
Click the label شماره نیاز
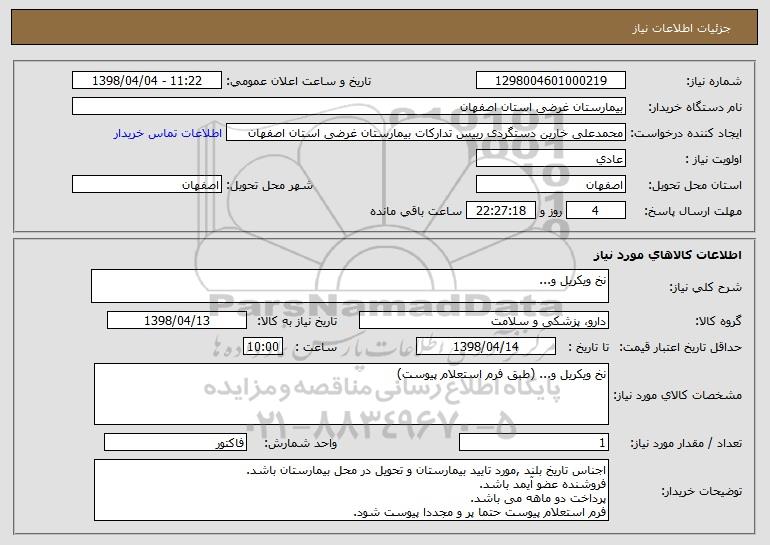coord(714,81)
